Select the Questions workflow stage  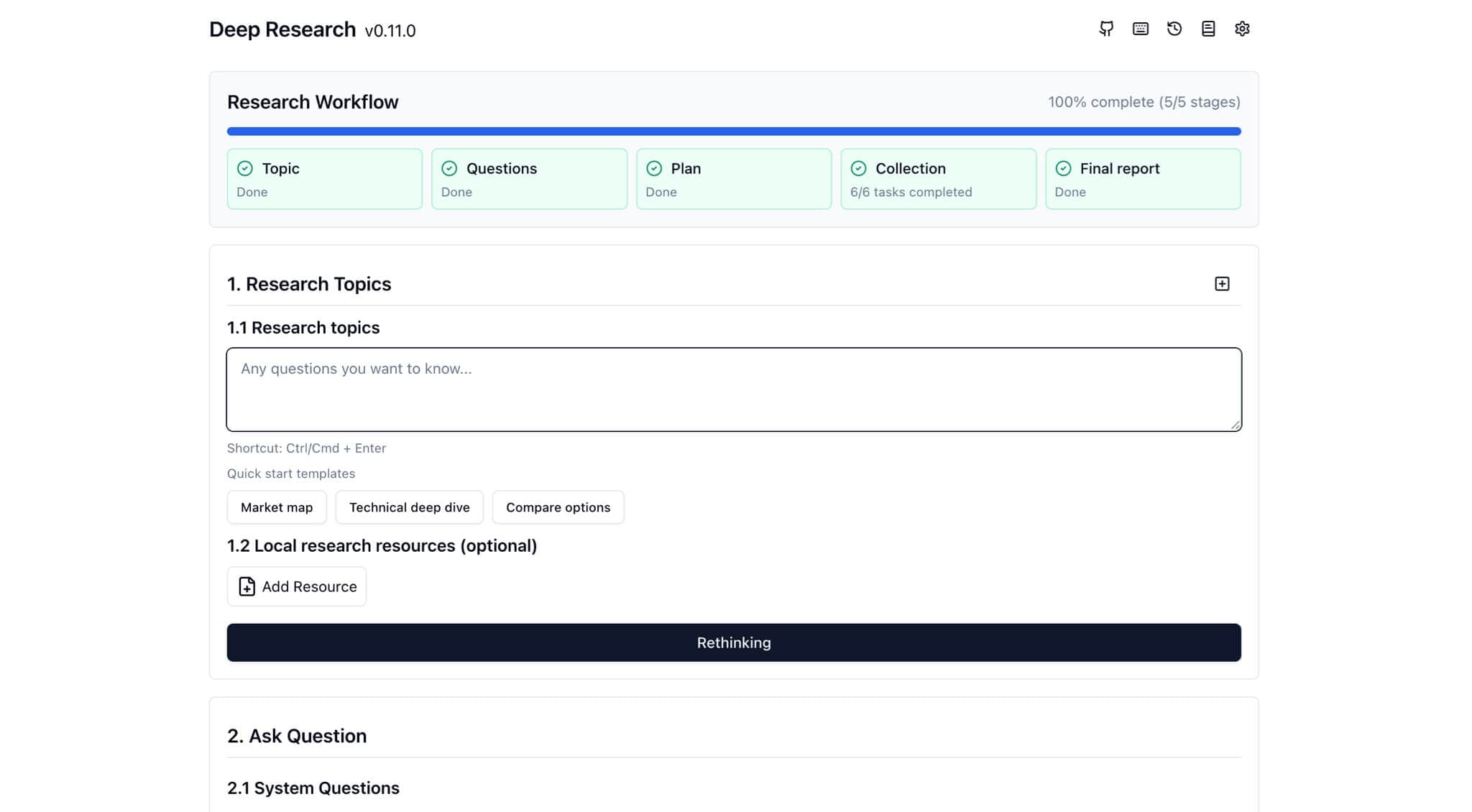(529, 179)
